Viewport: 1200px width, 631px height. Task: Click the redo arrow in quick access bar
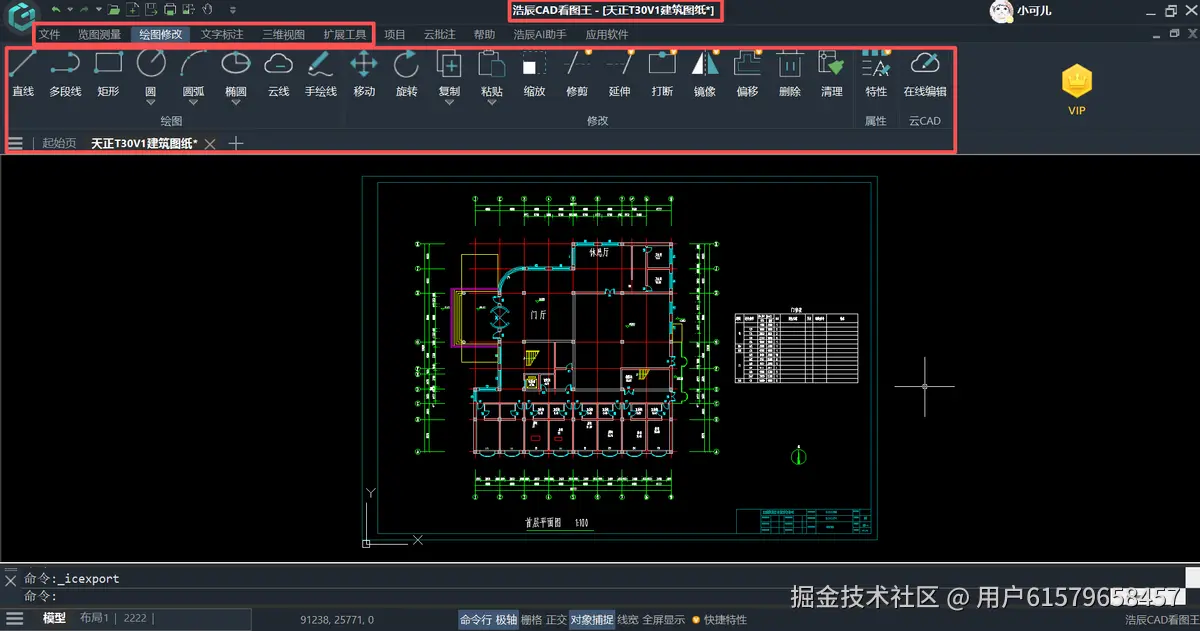point(85,10)
